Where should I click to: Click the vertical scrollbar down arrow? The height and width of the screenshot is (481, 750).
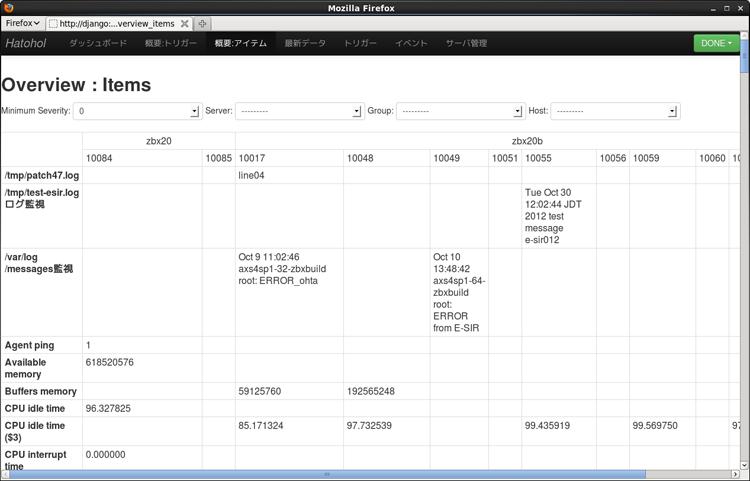[743, 463]
